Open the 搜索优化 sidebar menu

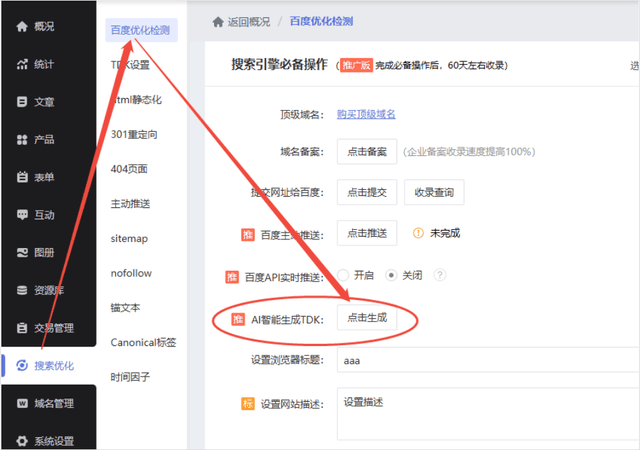pos(48,365)
